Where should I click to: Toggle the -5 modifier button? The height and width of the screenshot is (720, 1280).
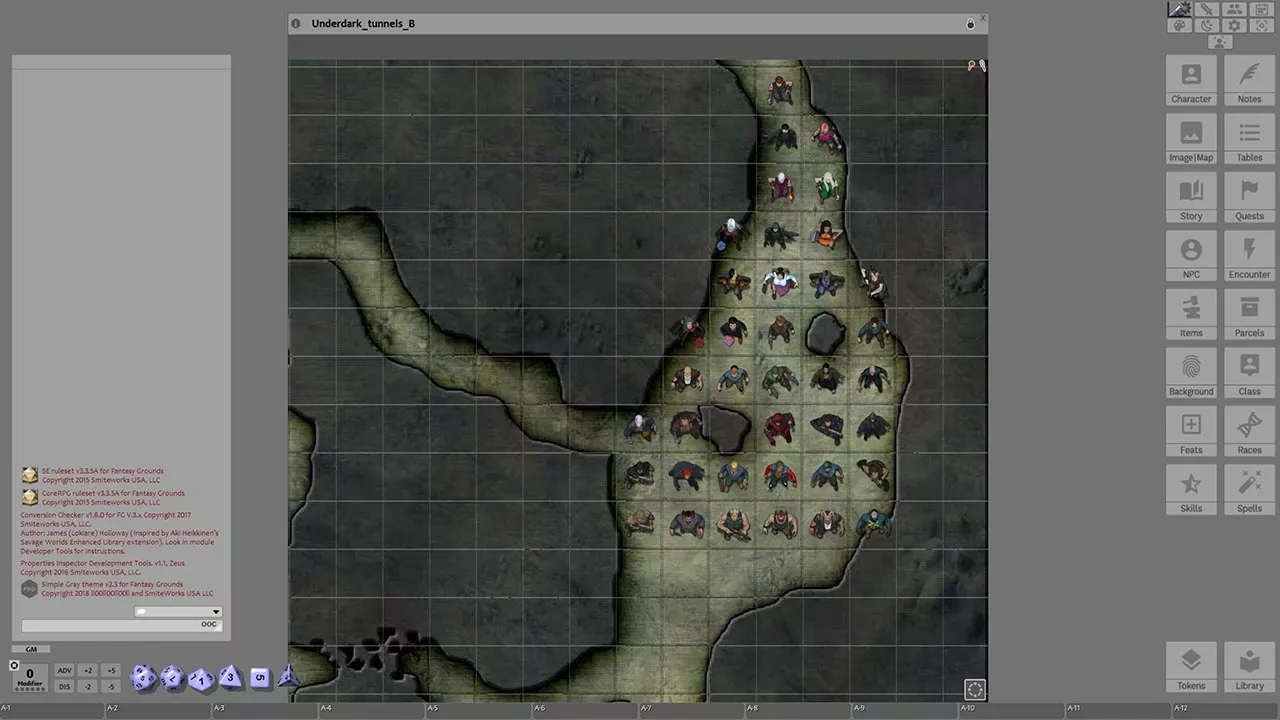[110, 686]
